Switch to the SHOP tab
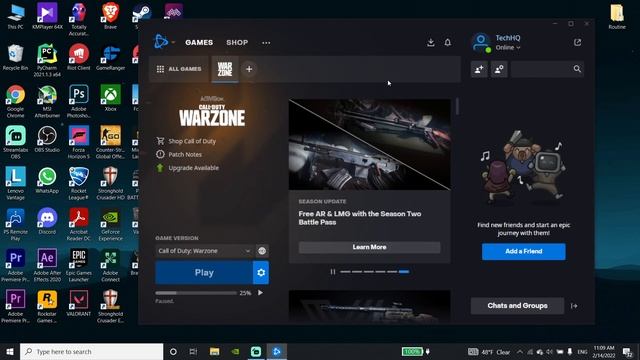The height and width of the screenshot is (360, 640). 237,42
